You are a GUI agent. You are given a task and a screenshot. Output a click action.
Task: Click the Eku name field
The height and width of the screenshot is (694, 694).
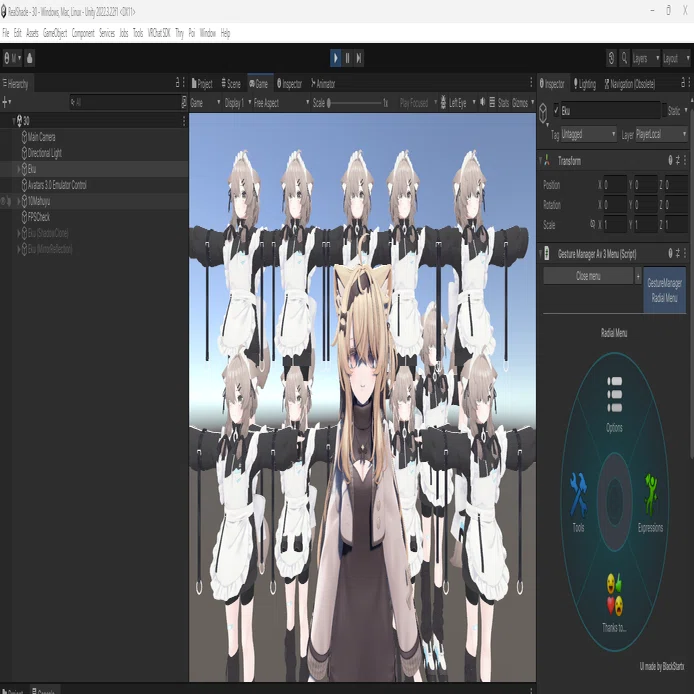(610, 111)
